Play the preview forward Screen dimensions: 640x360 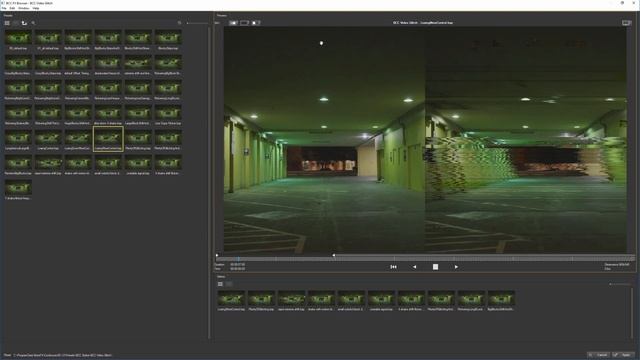[456, 267]
